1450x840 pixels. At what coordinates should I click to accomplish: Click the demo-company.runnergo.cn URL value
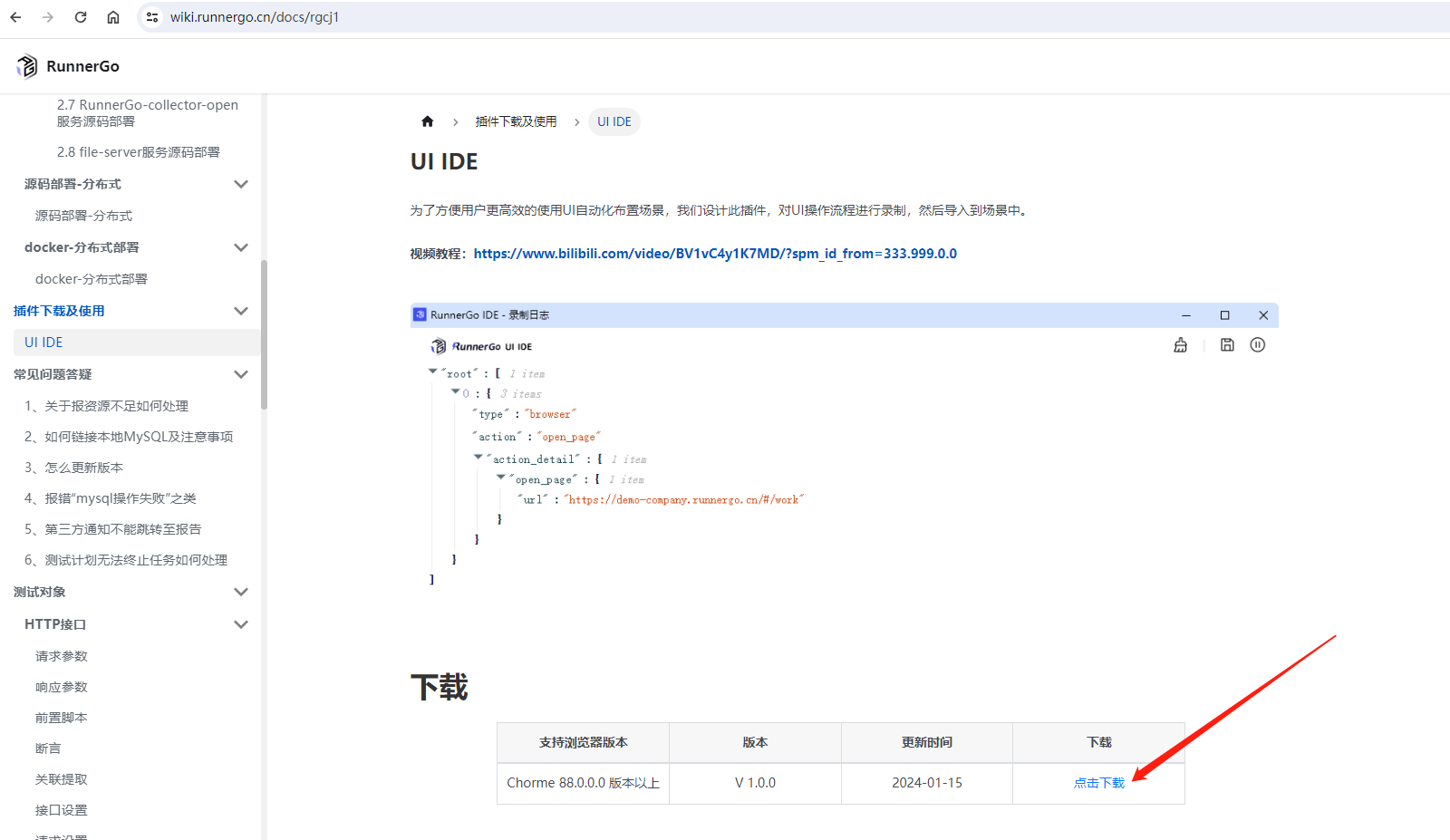point(684,499)
